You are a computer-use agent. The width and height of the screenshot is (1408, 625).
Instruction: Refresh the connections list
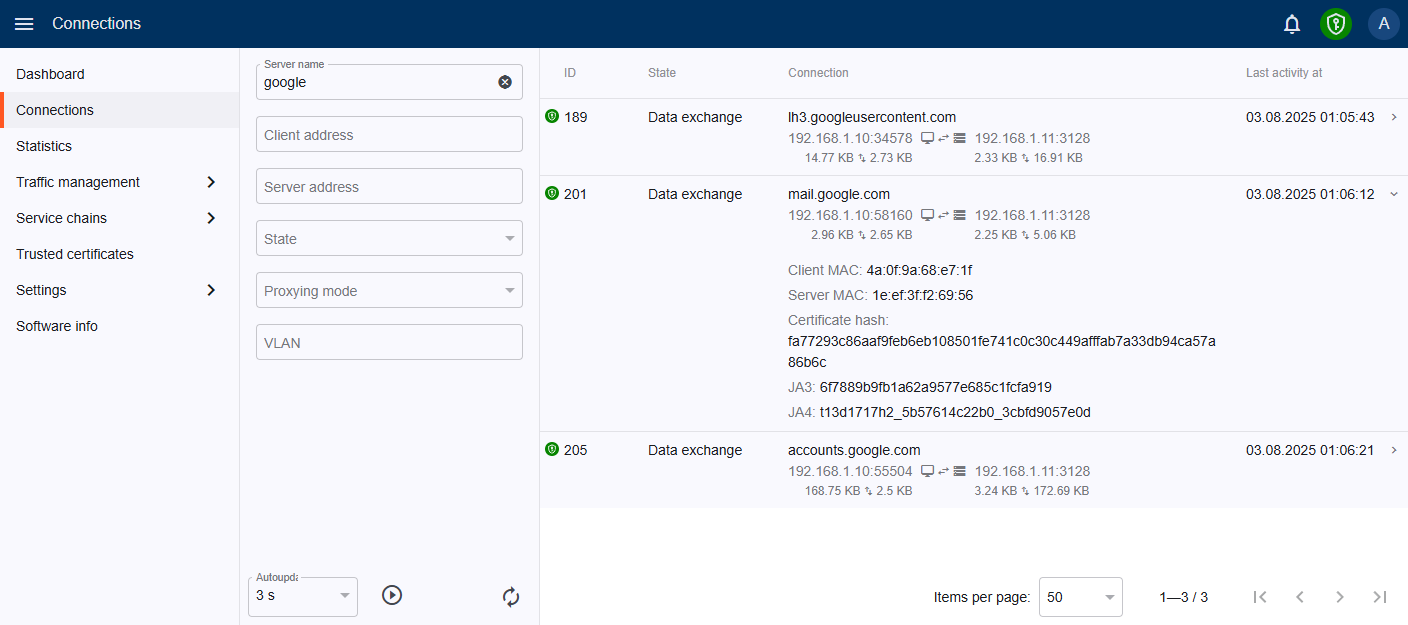tap(511, 597)
